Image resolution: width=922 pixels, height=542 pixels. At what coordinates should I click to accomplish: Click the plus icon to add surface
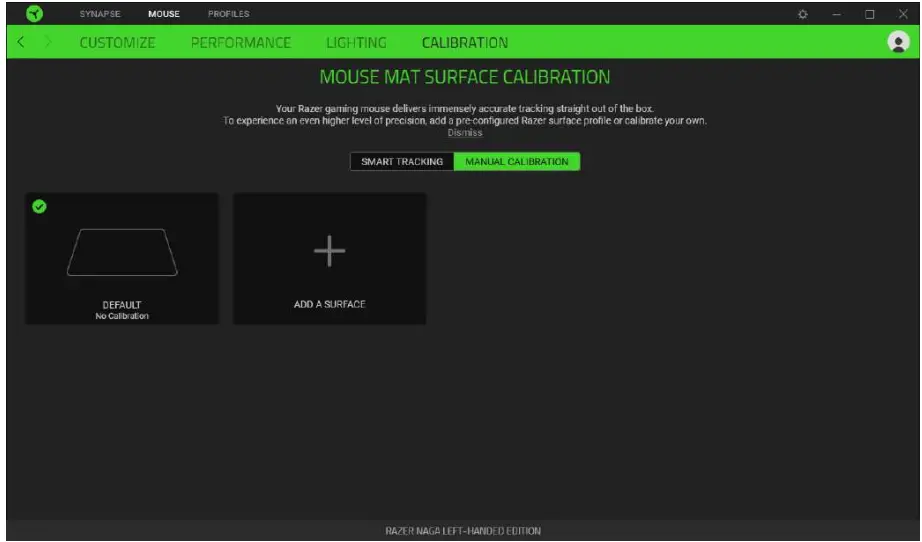tap(329, 251)
